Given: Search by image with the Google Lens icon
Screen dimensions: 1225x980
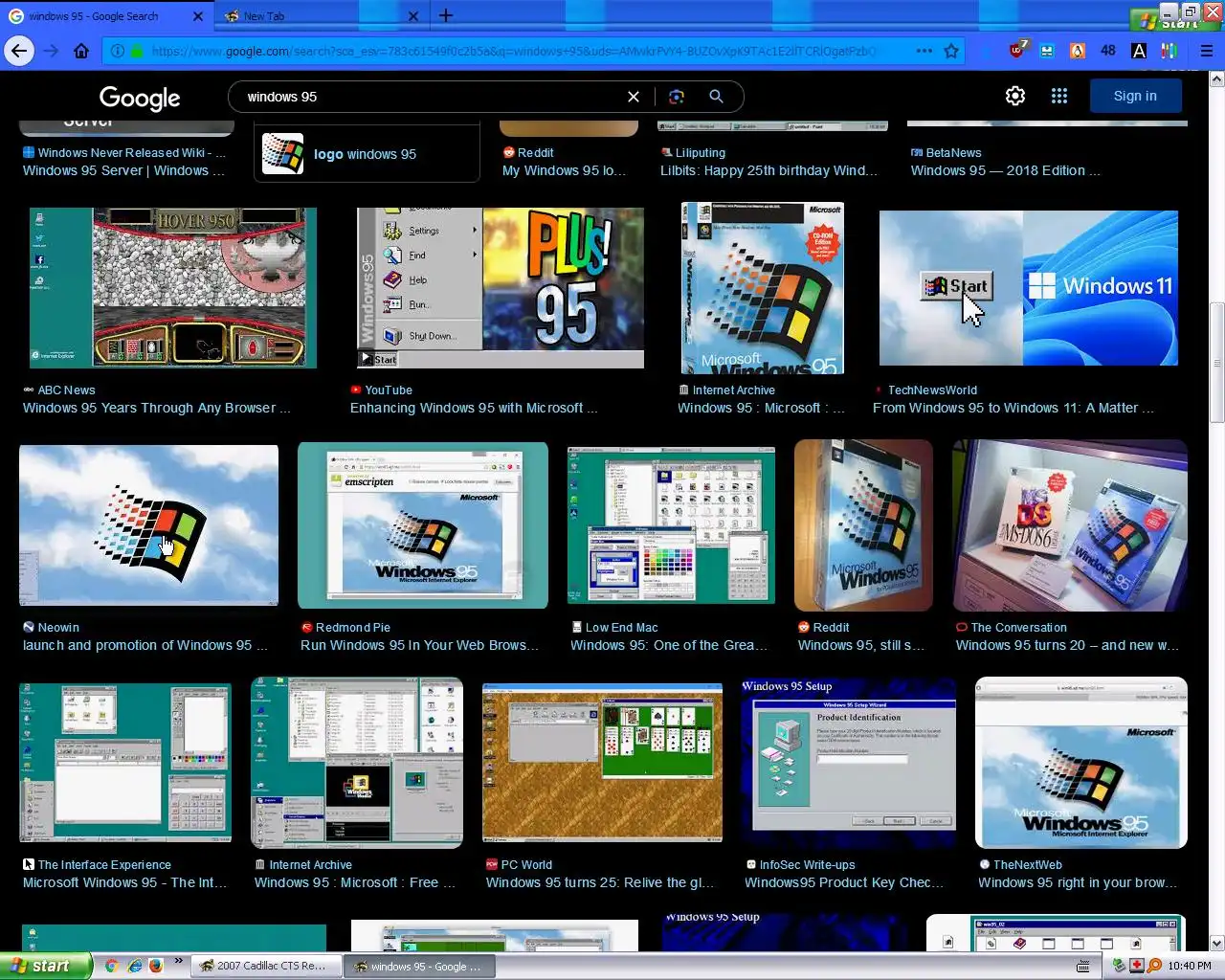Looking at the screenshot, I should [677, 97].
